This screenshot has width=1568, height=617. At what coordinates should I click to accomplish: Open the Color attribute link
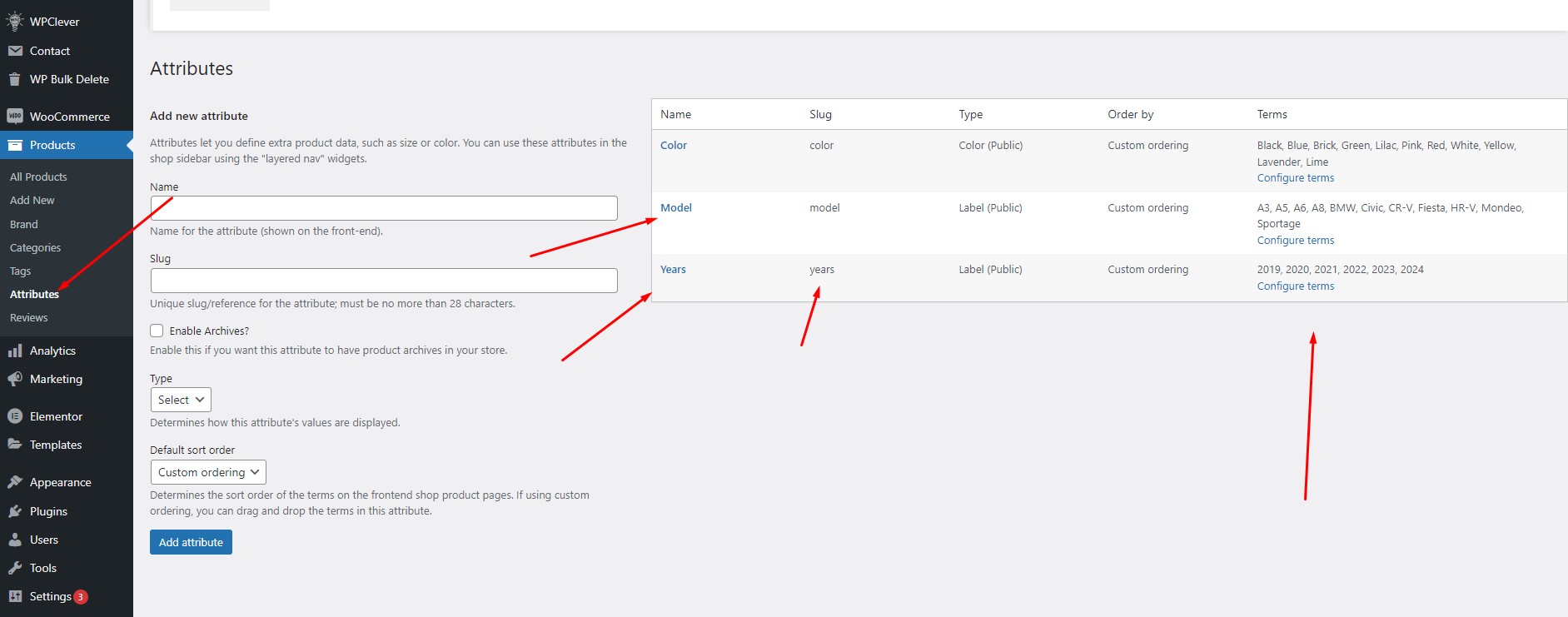click(674, 145)
